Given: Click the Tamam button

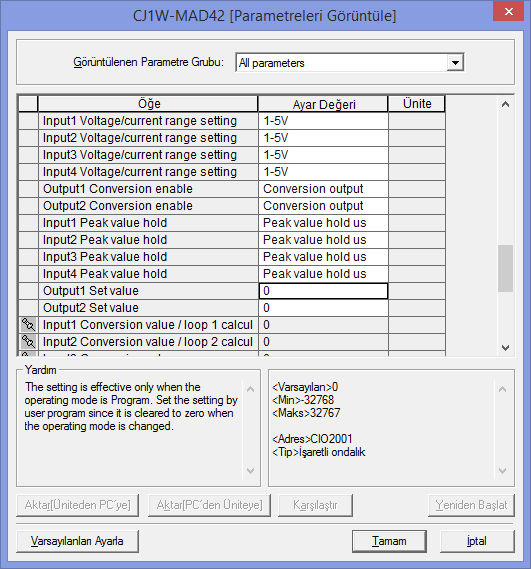Looking at the screenshot, I should 389,541.
